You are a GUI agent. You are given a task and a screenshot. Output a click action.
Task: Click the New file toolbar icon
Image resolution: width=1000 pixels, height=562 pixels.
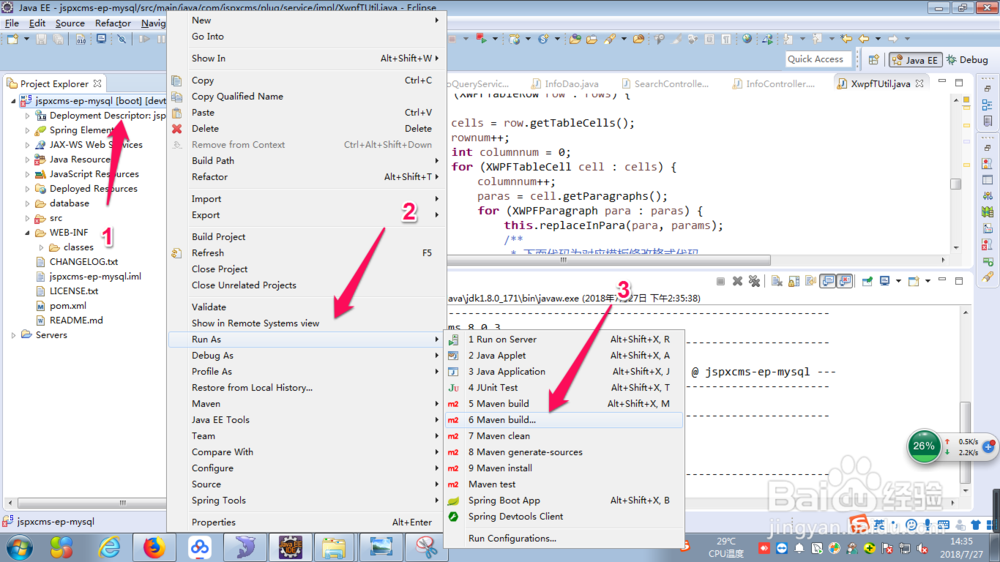coord(12,39)
